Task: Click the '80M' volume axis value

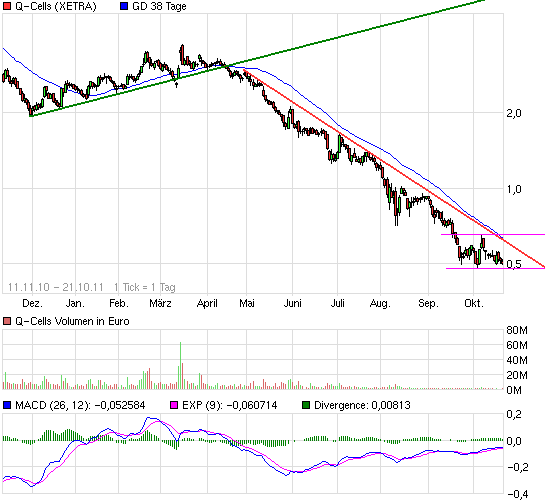Action: tap(517, 330)
